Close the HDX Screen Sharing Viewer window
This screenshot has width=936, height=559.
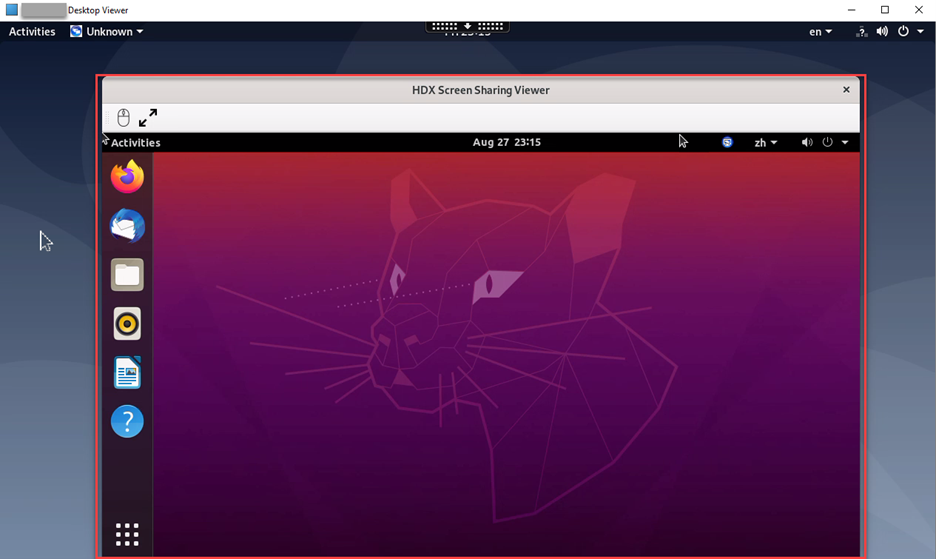click(846, 90)
